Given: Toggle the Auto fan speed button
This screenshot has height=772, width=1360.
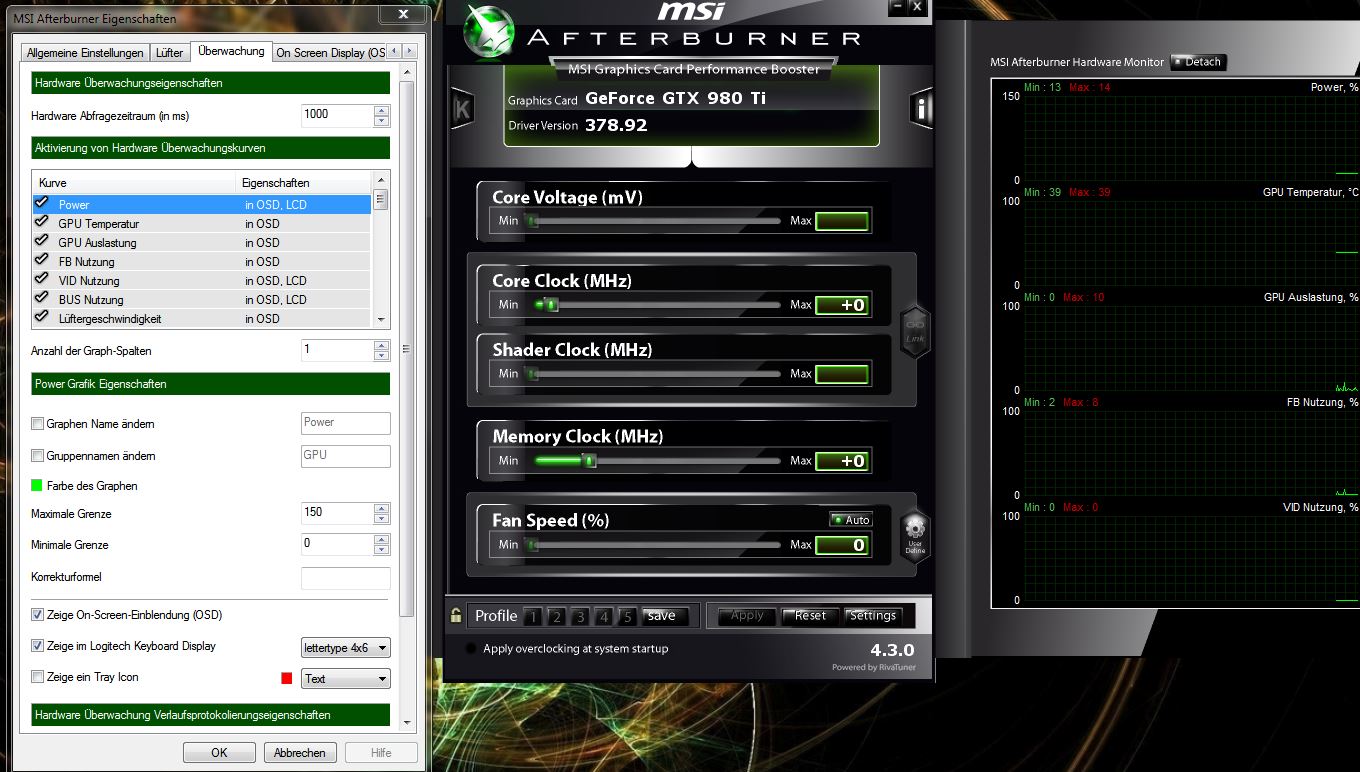Looking at the screenshot, I should [851, 520].
